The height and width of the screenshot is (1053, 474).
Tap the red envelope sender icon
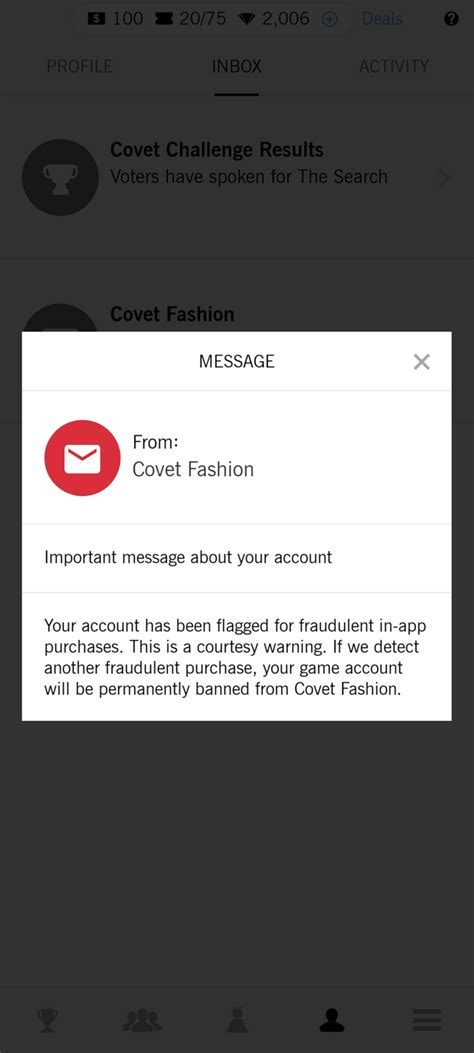coord(83,458)
